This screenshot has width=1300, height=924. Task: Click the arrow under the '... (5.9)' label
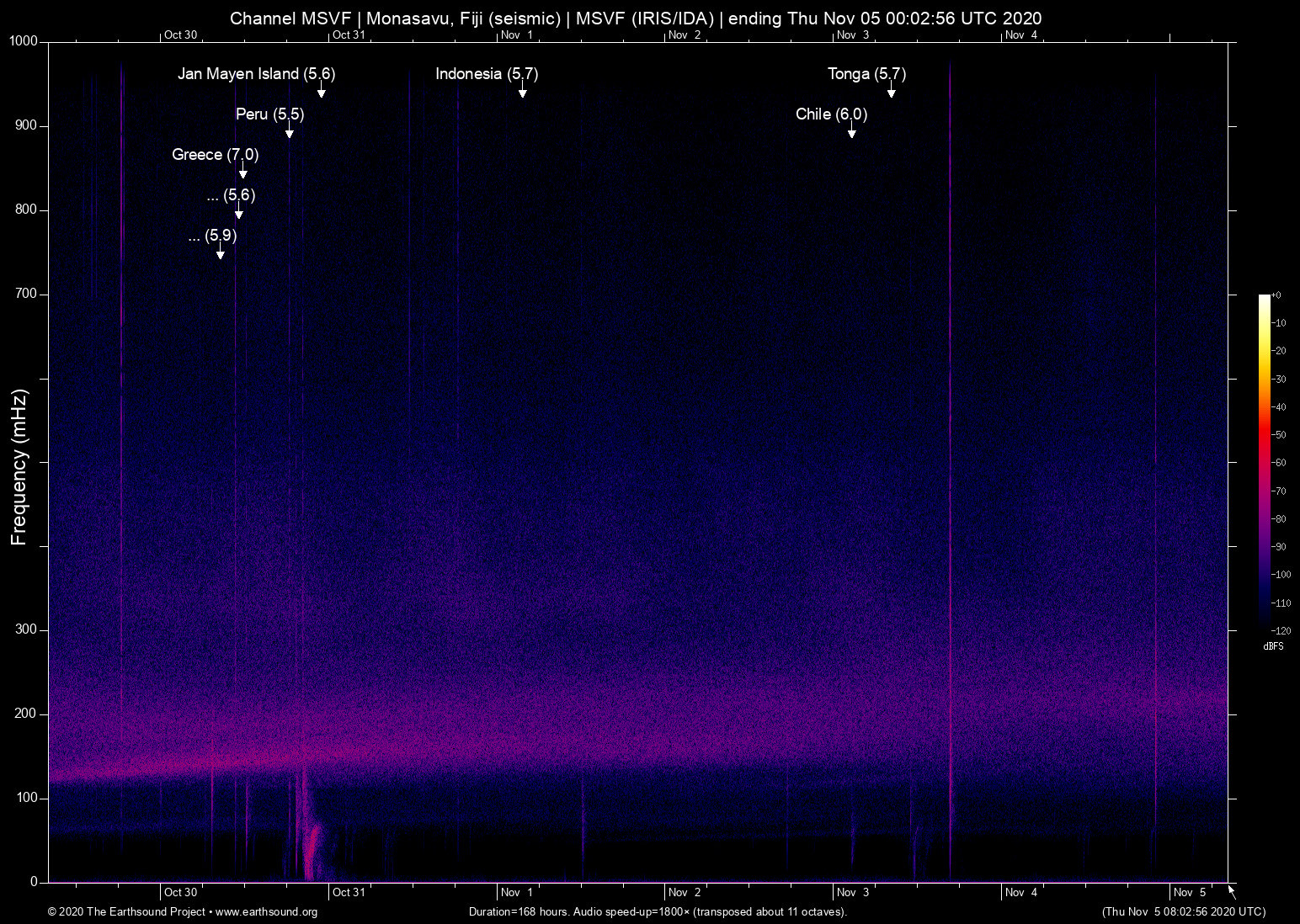[x=220, y=253]
